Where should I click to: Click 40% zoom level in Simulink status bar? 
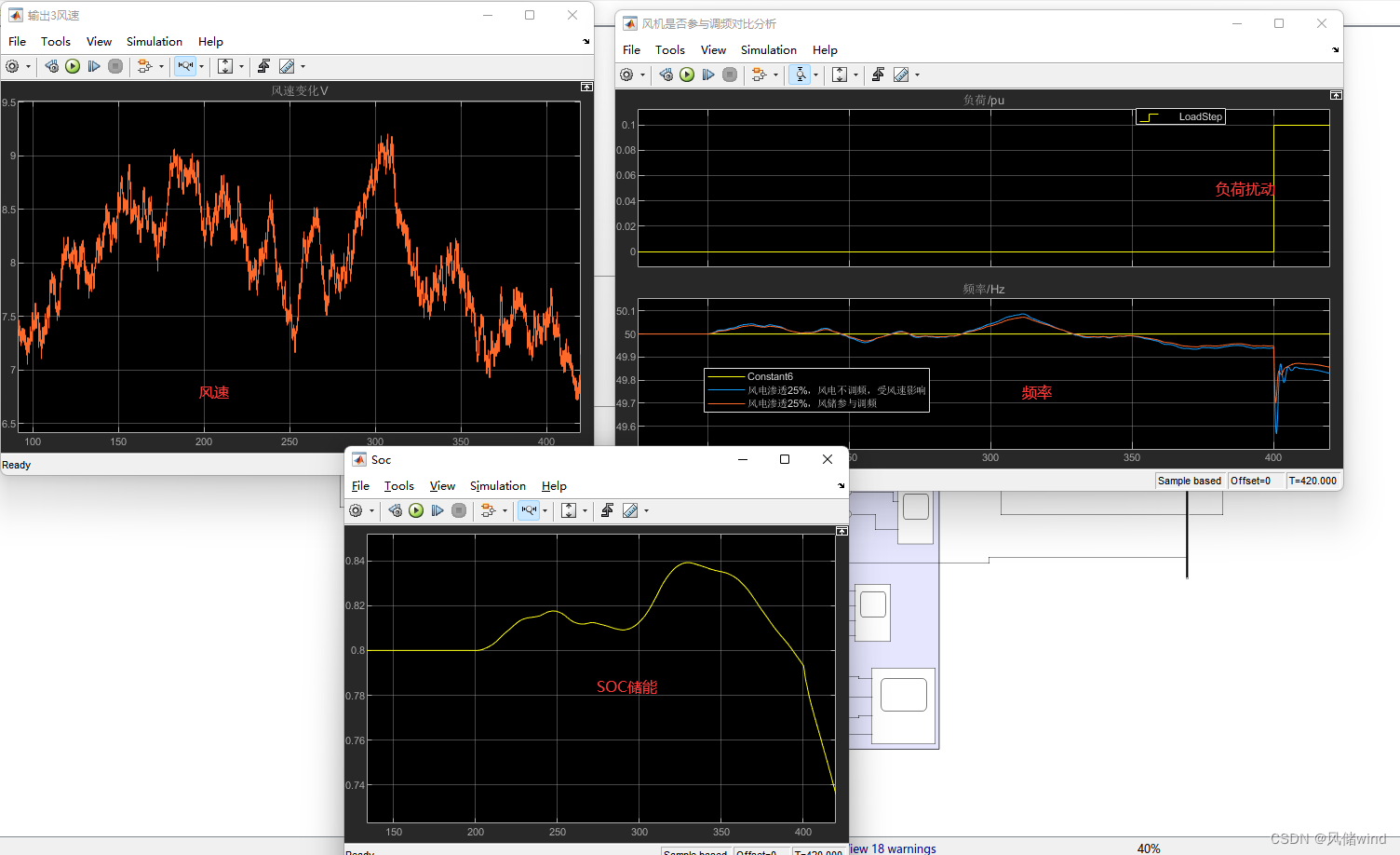1149,848
